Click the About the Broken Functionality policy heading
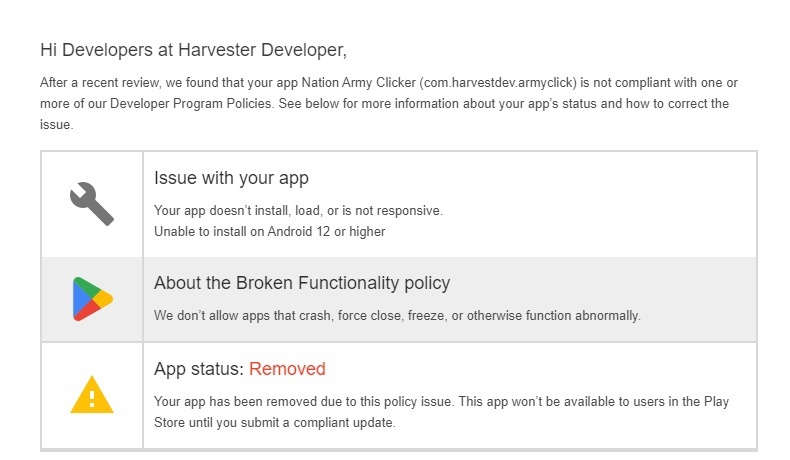 pyautogui.click(x=302, y=283)
